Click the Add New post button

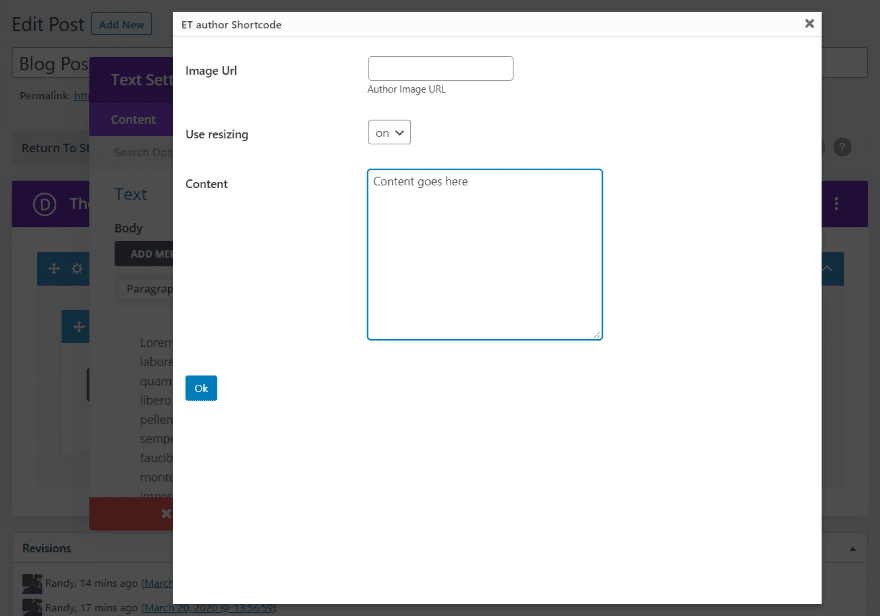pos(121,24)
